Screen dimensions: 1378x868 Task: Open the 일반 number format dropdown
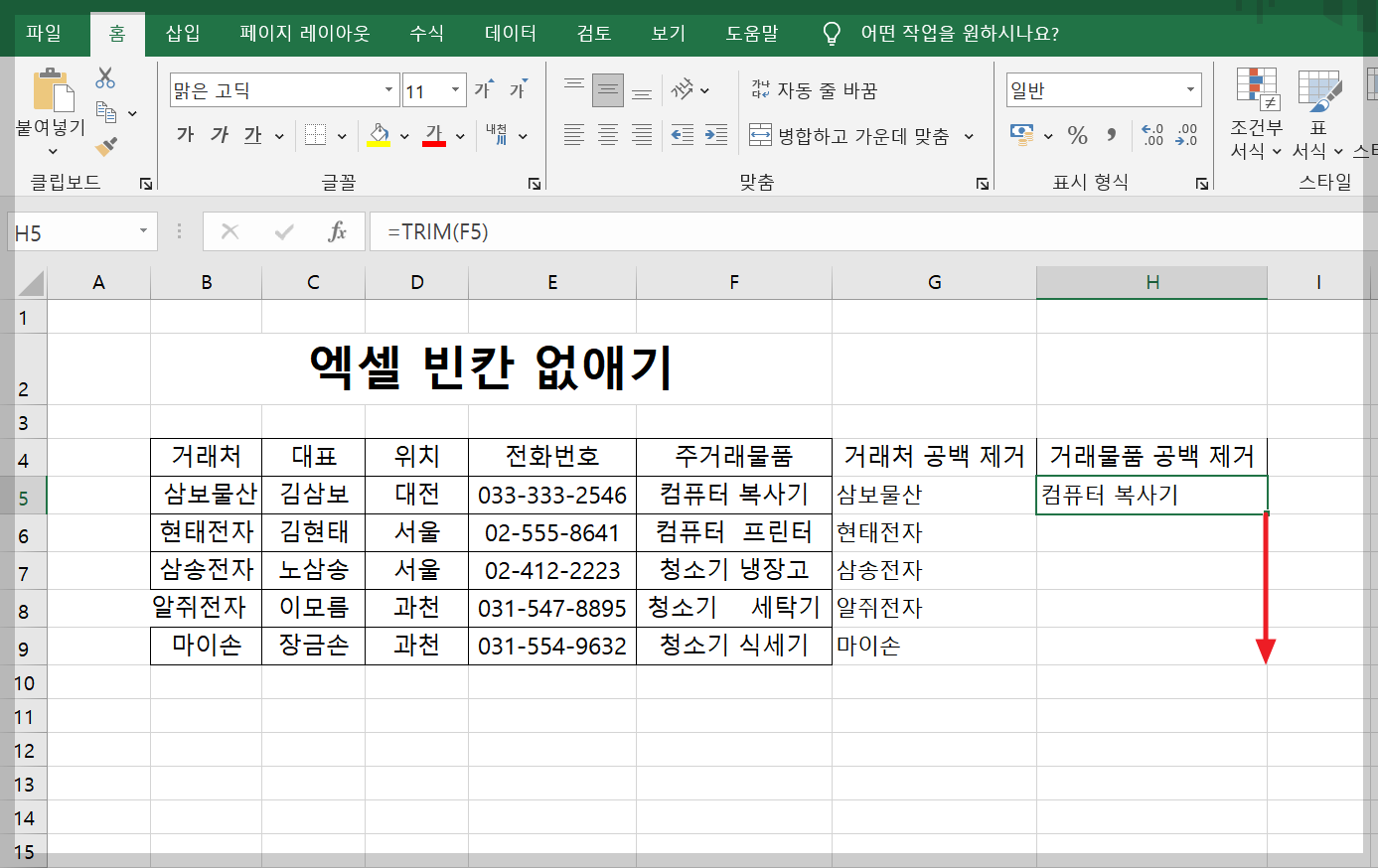[x=1192, y=88]
